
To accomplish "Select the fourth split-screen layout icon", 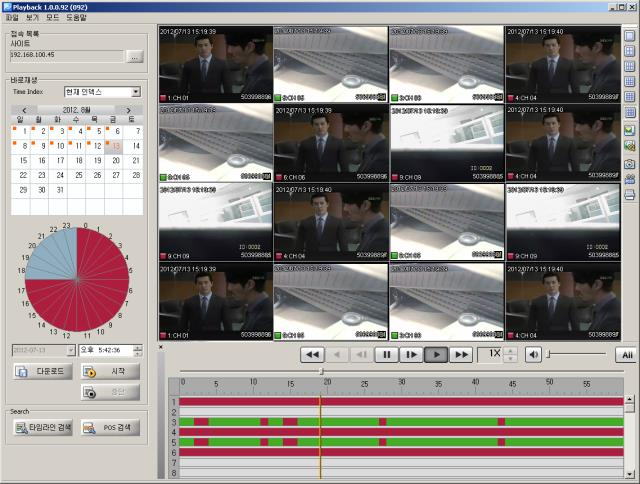I will click(x=629, y=82).
